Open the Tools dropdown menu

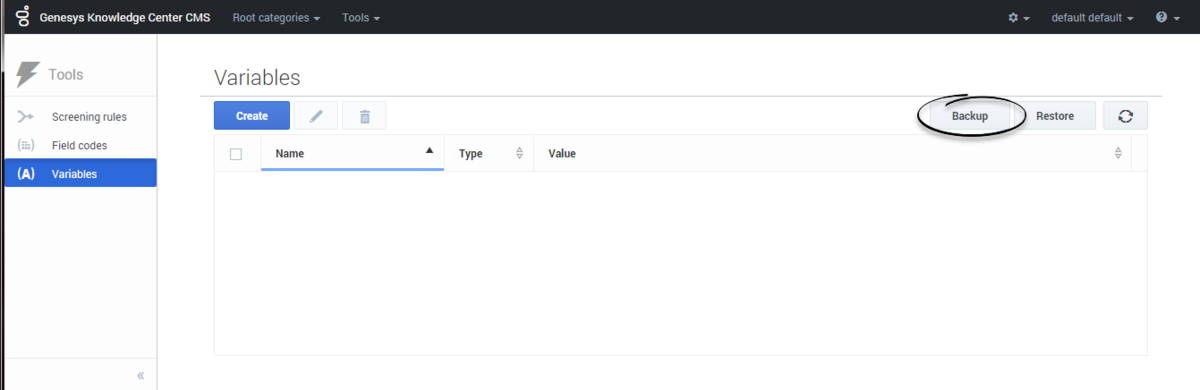click(361, 18)
